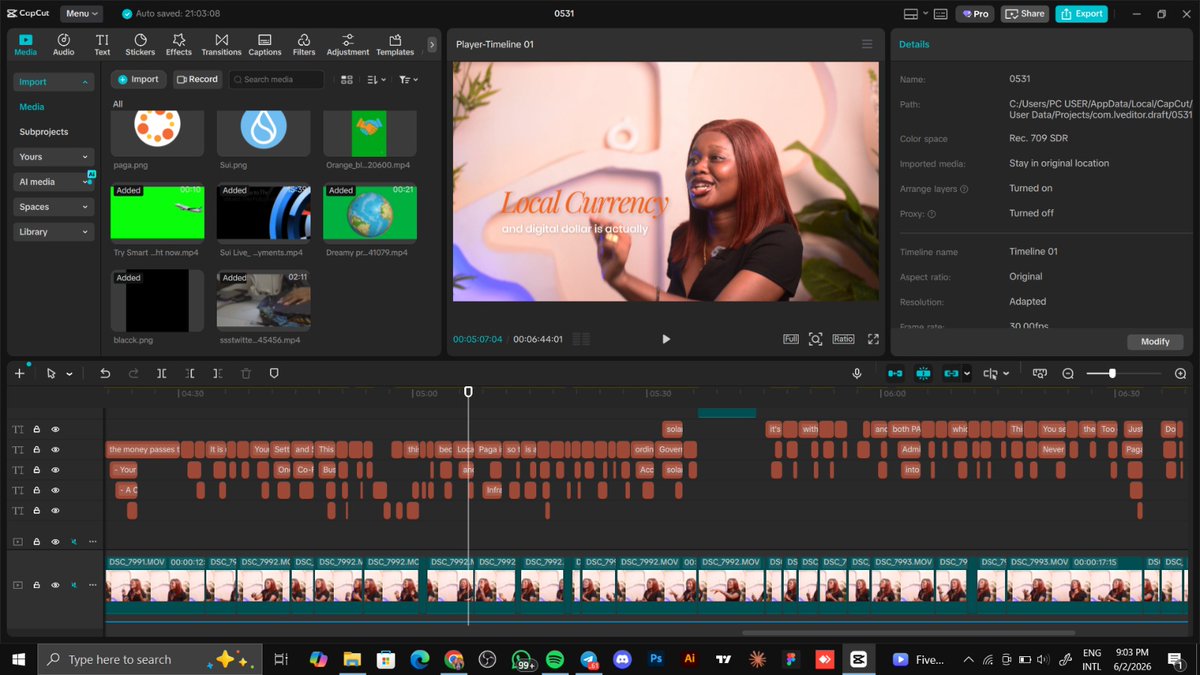Hide the fourth text track containing '- A C'

(55, 490)
